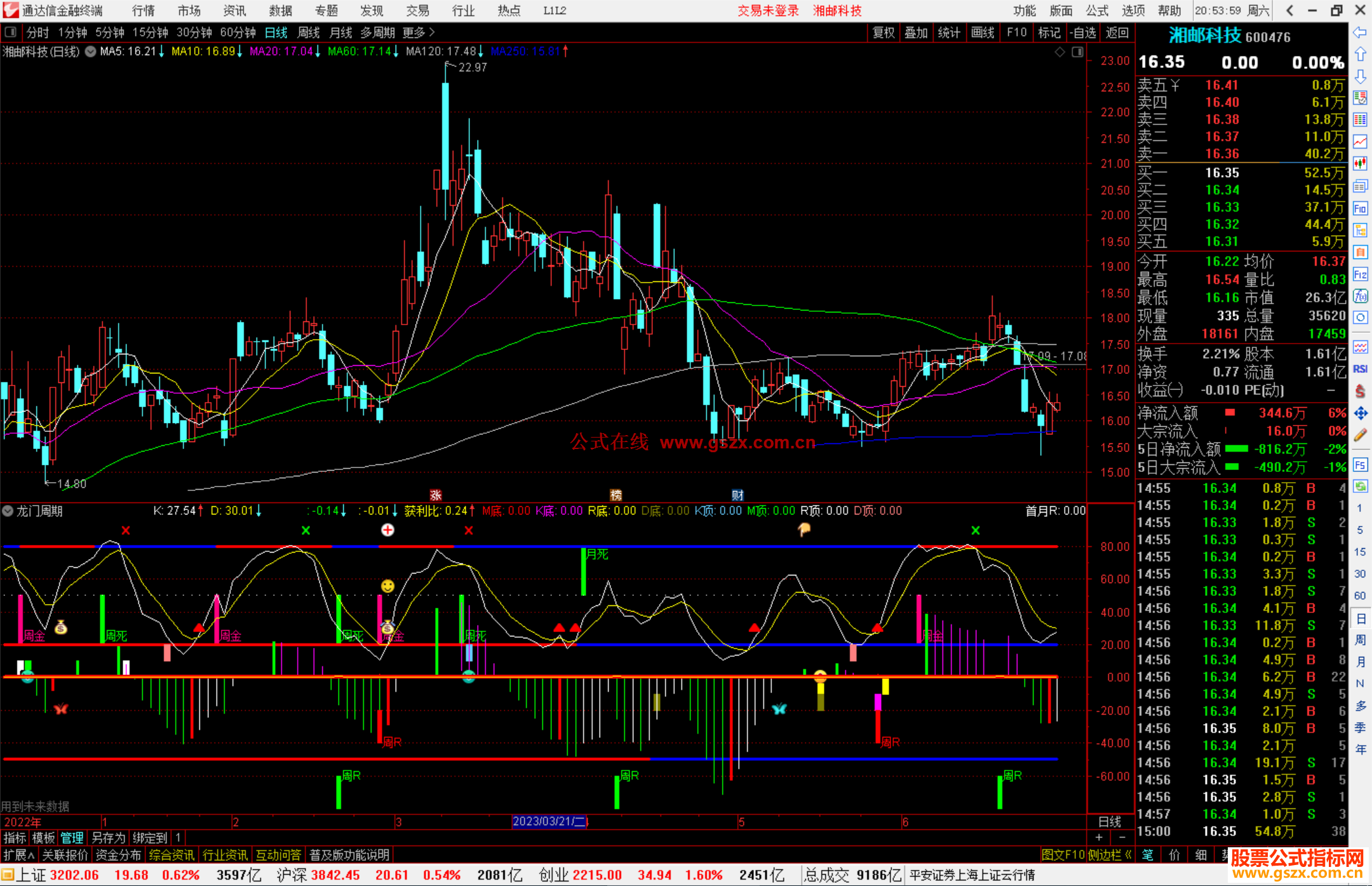Click the 画线 drawing button
The width and height of the screenshot is (1372, 886).
pyautogui.click(x=982, y=32)
